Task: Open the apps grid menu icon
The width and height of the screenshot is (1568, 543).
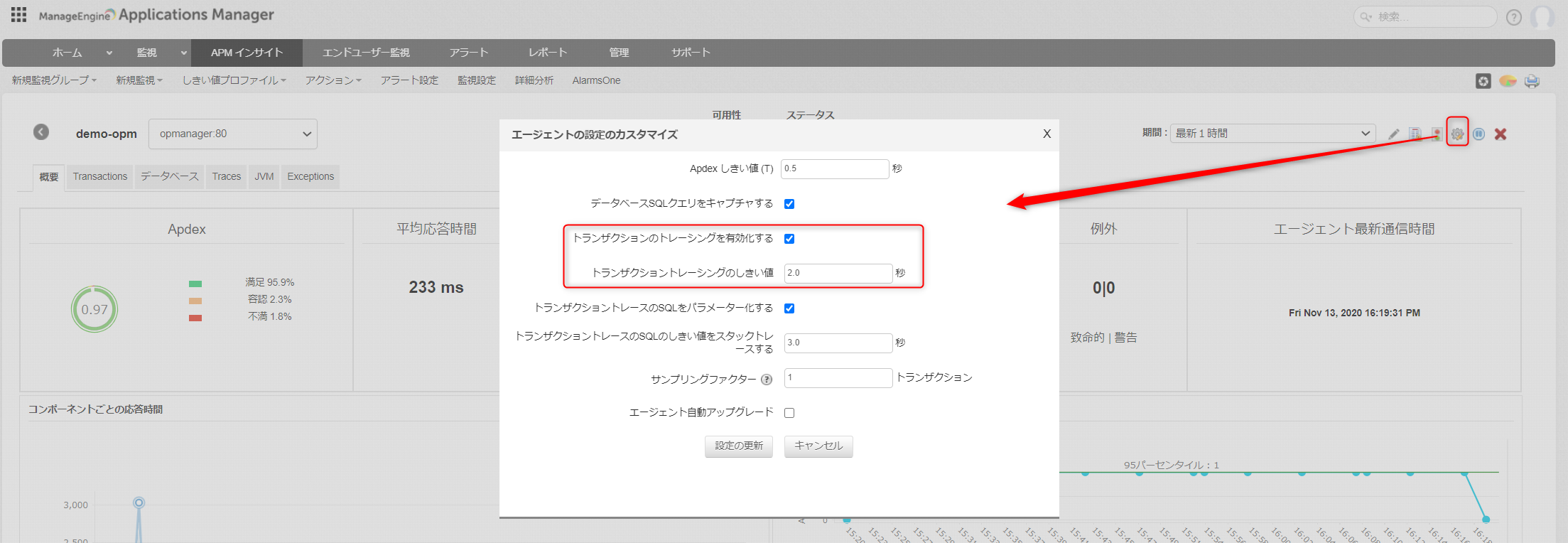Action: [18, 15]
